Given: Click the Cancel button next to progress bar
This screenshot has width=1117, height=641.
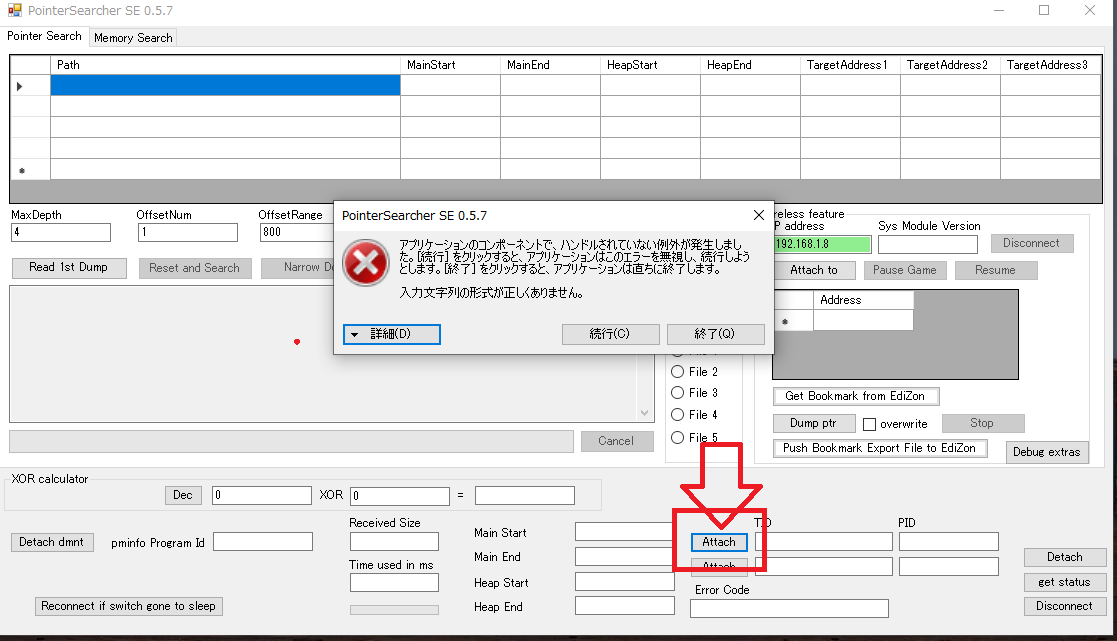Looking at the screenshot, I should 616,442.
